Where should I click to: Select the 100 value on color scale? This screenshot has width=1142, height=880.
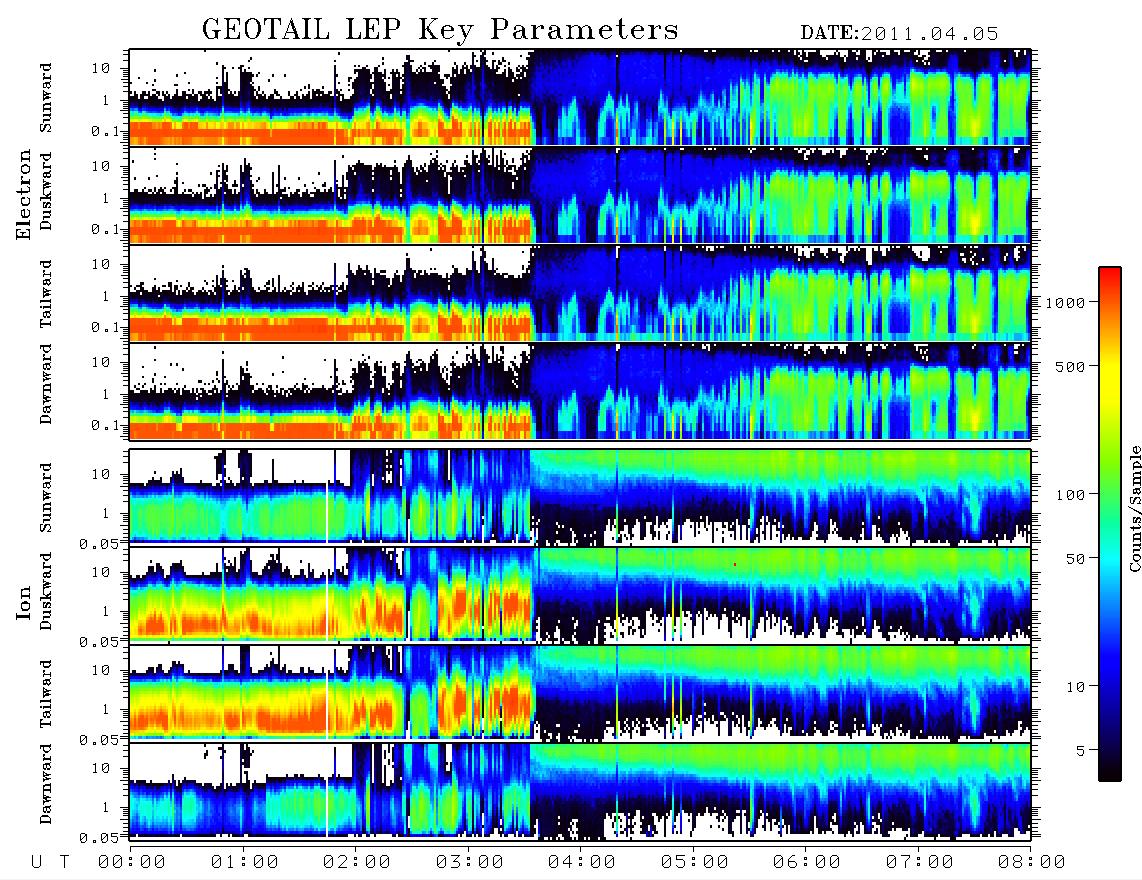pyautogui.click(x=1071, y=495)
